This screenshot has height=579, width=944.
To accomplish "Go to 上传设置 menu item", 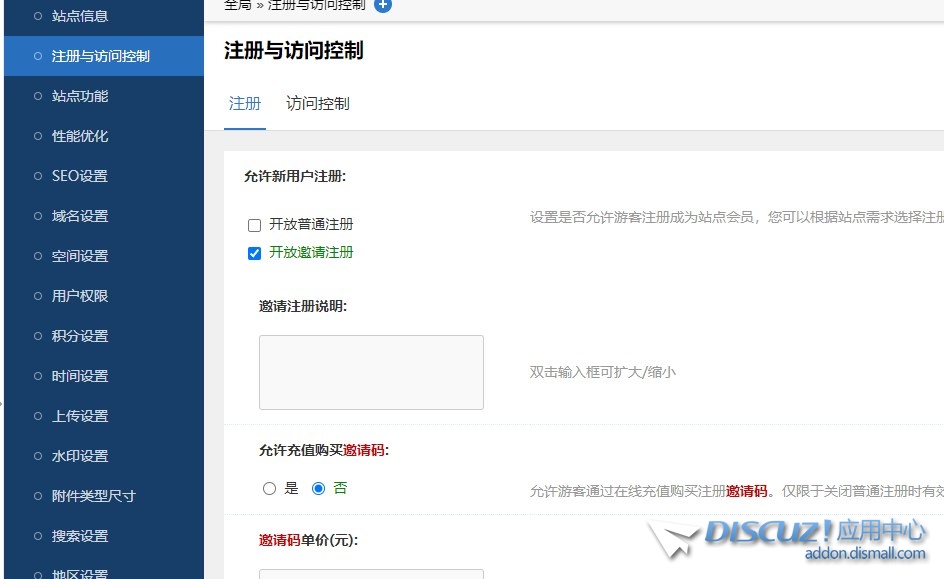I will click(80, 416).
